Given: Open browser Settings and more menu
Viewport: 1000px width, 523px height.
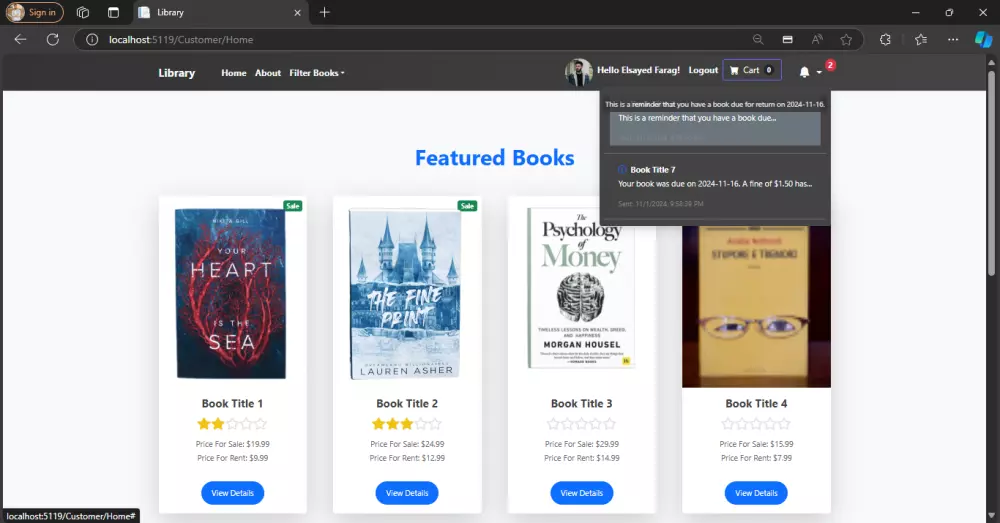Looking at the screenshot, I should pyautogui.click(x=953, y=39).
